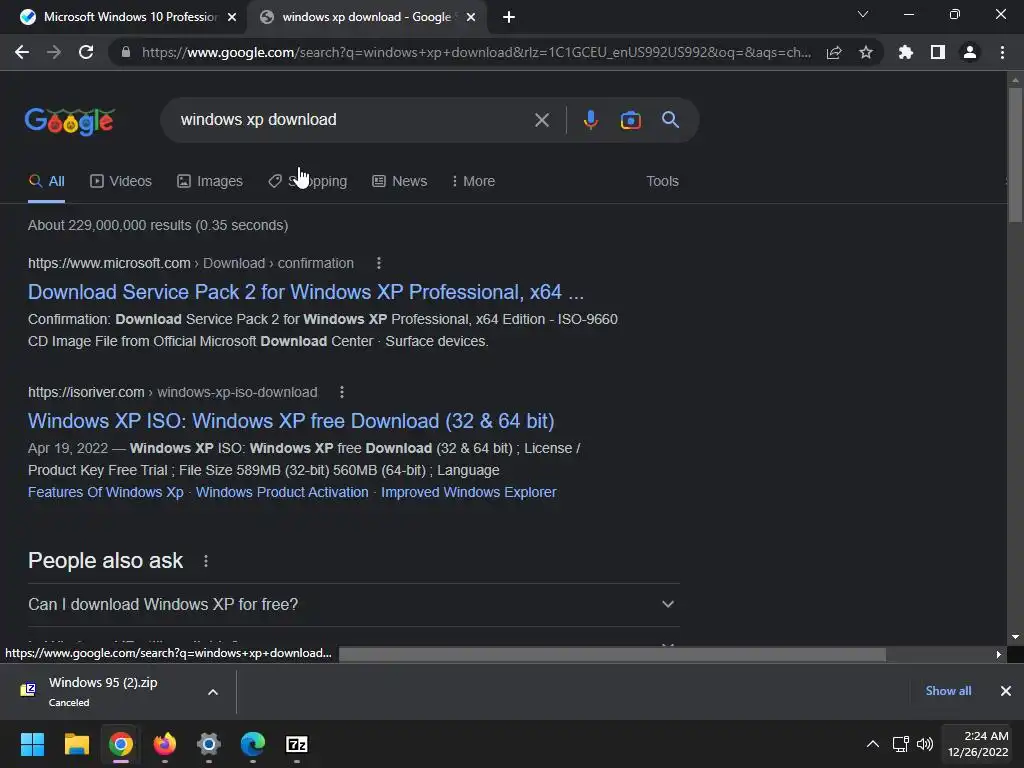The height and width of the screenshot is (768, 1024).
Task: Click the vertical page scrollbar
Action: tap(1015, 157)
